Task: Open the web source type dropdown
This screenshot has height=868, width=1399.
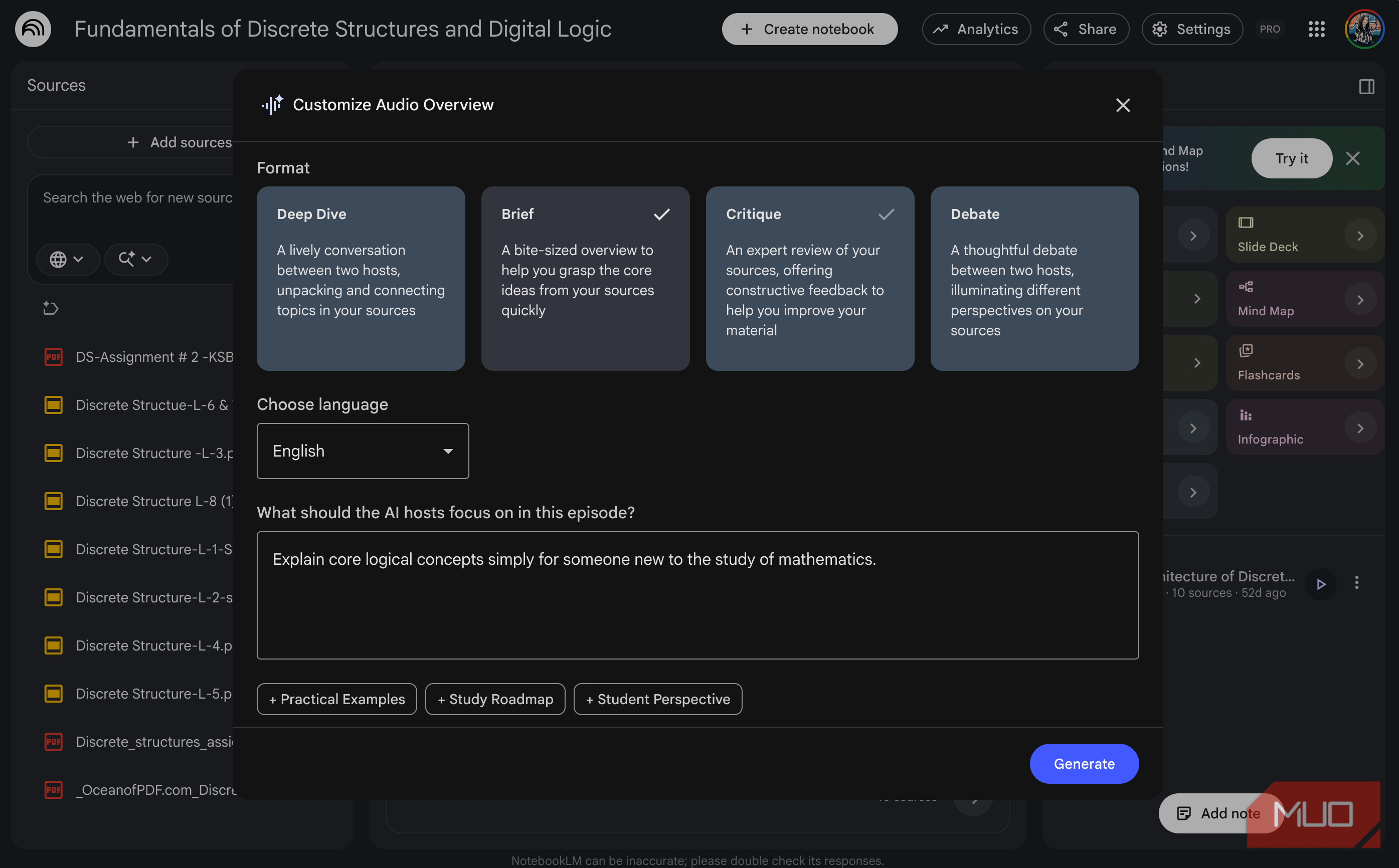Action: click(67, 260)
